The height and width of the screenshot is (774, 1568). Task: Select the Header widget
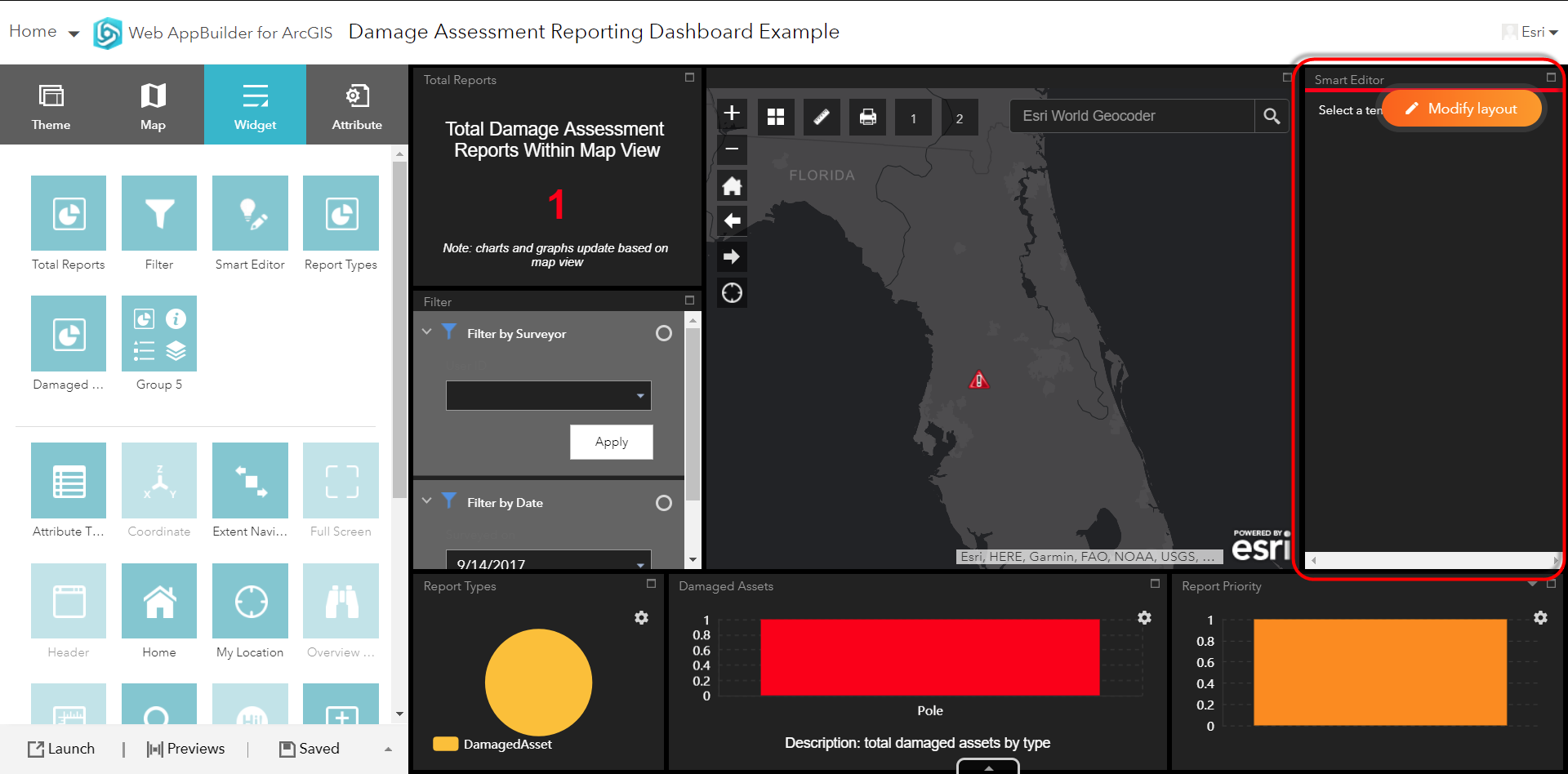(69, 601)
